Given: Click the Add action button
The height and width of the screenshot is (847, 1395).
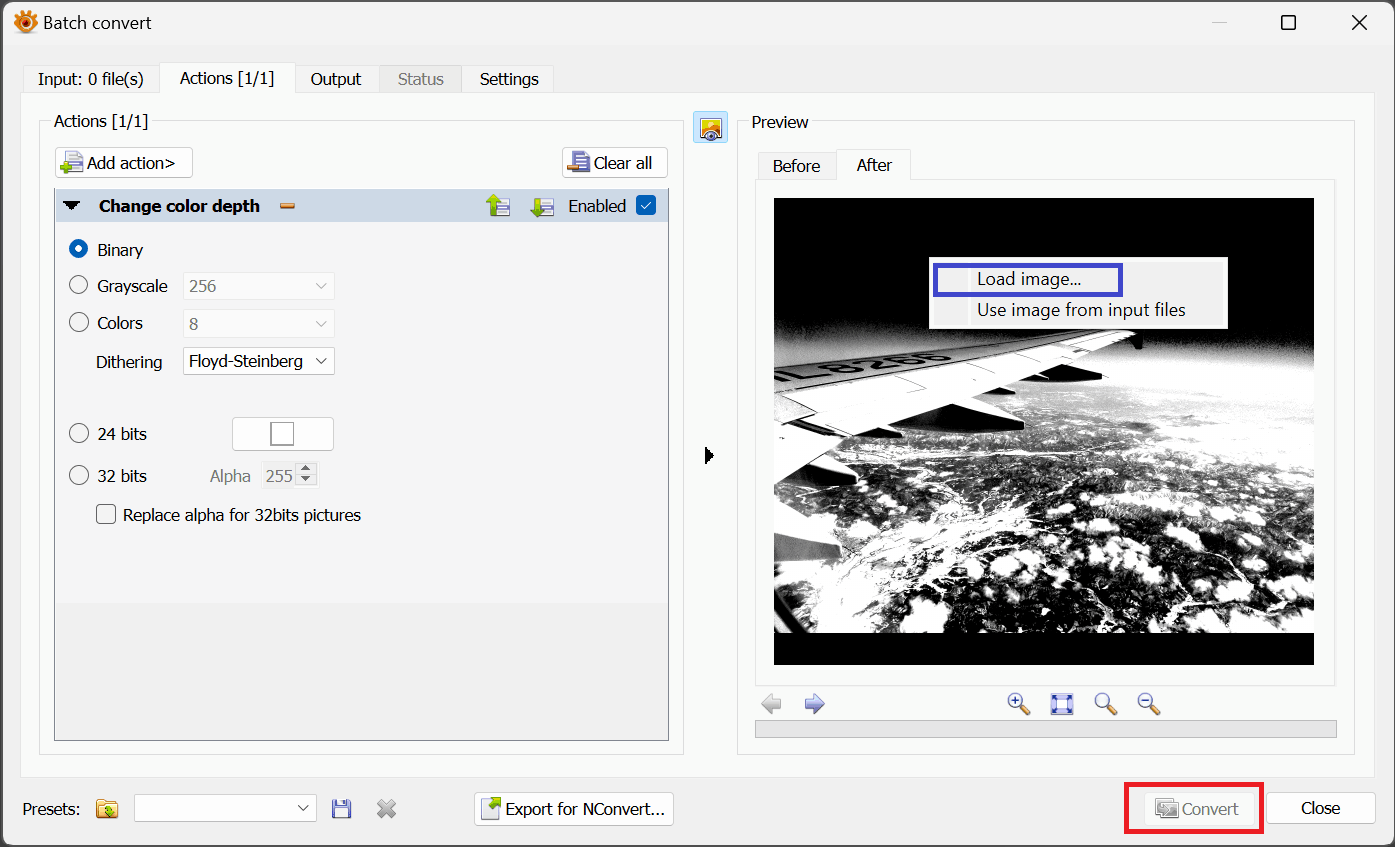Looking at the screenshot, I should tap(124, 163).
